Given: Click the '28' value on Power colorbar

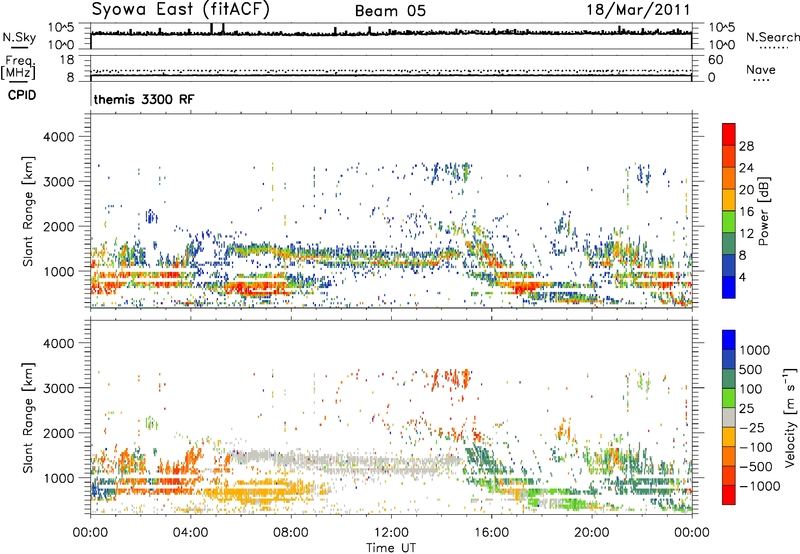Looking at the screenshot, I should click(746, 146).
